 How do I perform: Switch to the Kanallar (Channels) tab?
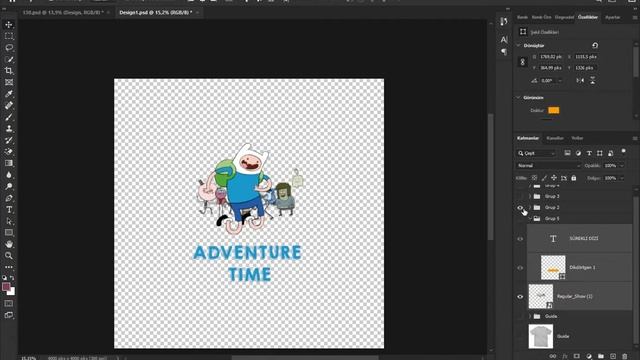point(555,138)
